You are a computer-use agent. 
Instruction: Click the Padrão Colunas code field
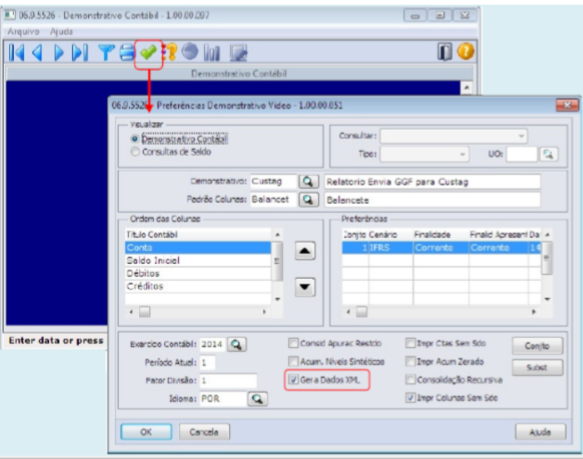[273, 200]
